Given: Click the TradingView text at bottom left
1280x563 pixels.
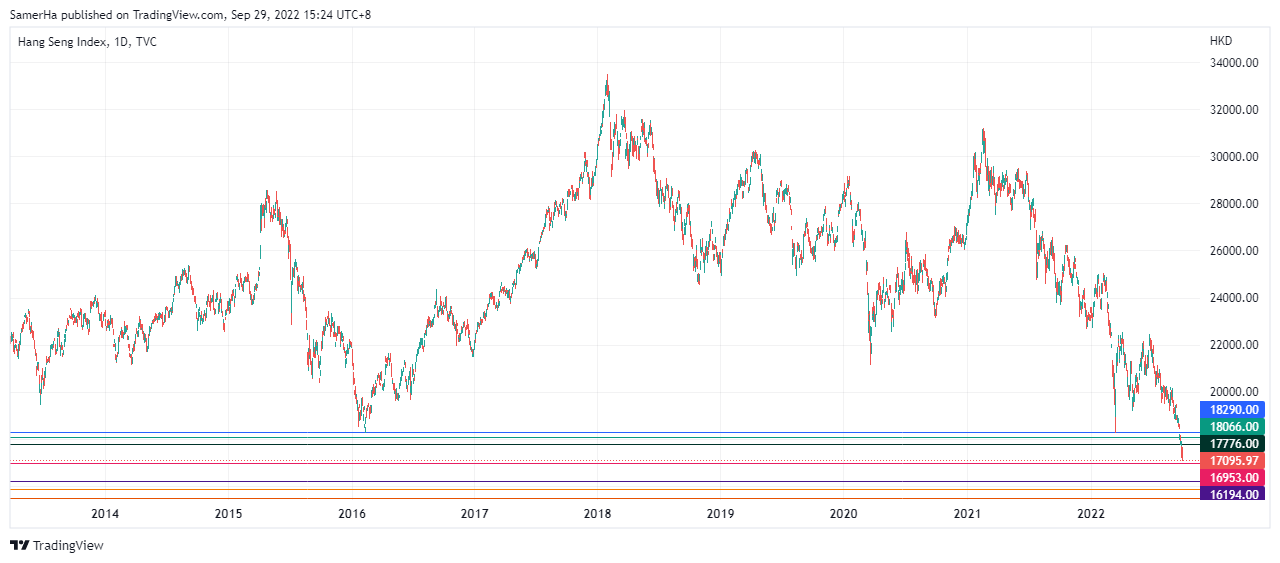Looking at the screenshot, I should 68,546.
